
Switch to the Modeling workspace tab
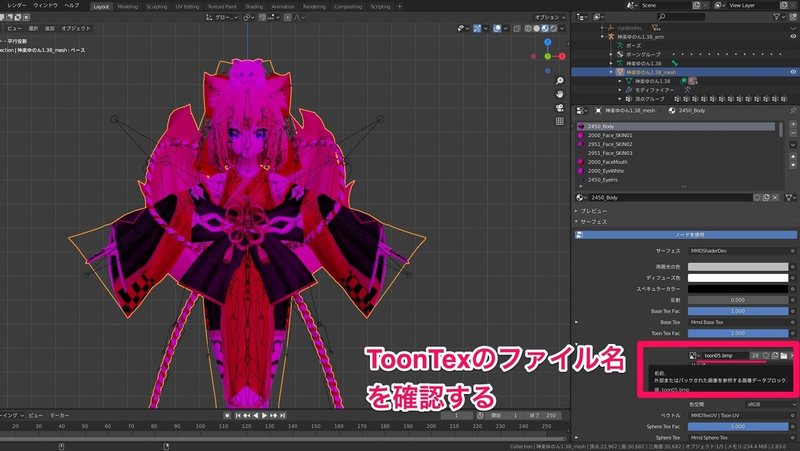tap(128, 7)
